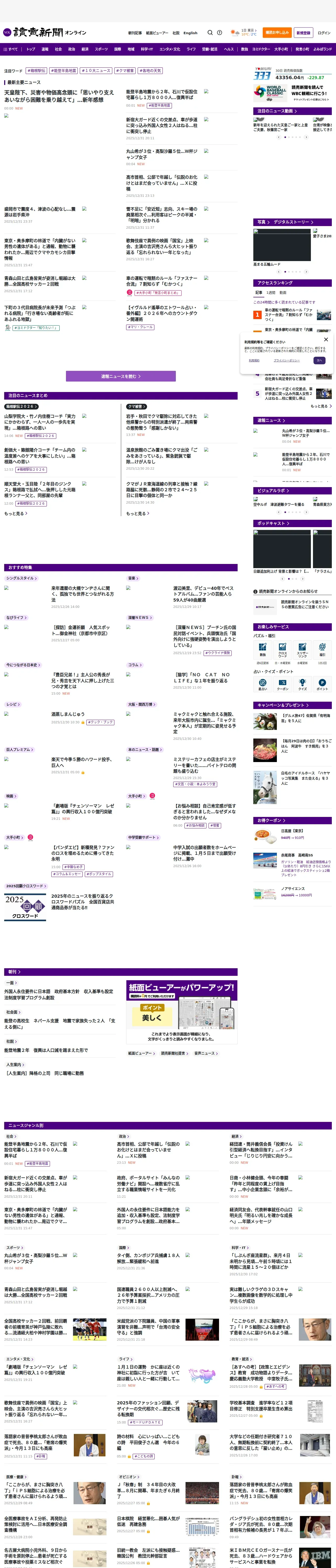Click the 2025 回顧クロスワード image
The width and height of the screenshot is (336, 1568).
(x=25, y=906)
